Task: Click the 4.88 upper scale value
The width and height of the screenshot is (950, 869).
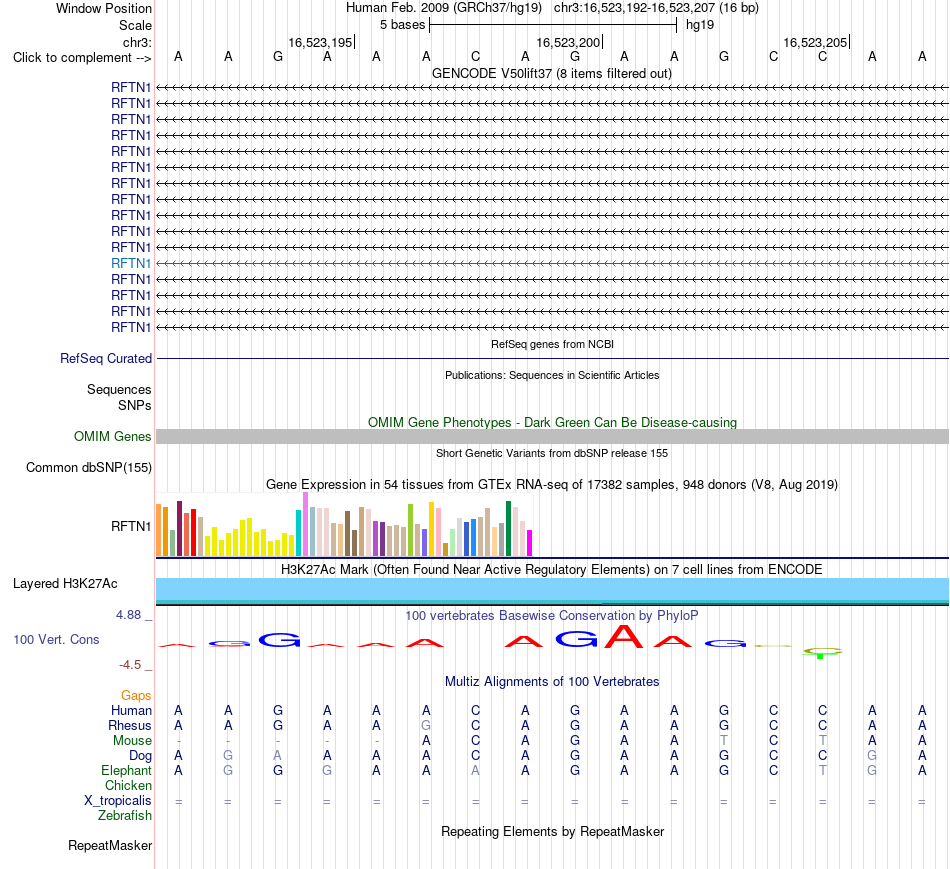Action: point(128,614)
